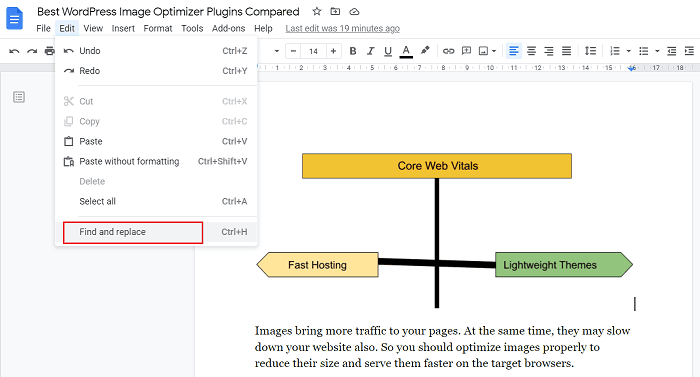The image size is (700, 377).
Task: Toggle italic formatting
Action: click(x=370, y=51)
